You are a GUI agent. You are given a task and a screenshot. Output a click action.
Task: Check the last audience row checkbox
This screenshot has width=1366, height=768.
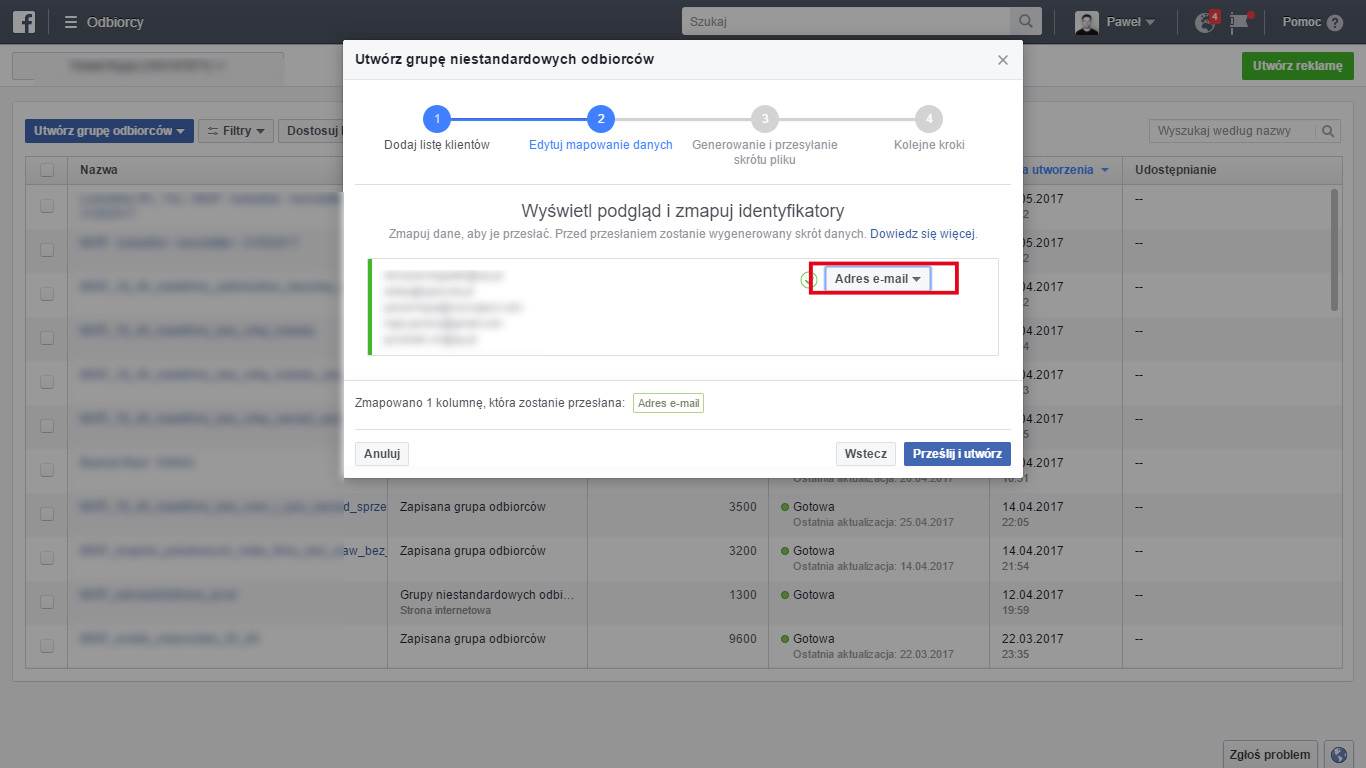coord(47,646)
